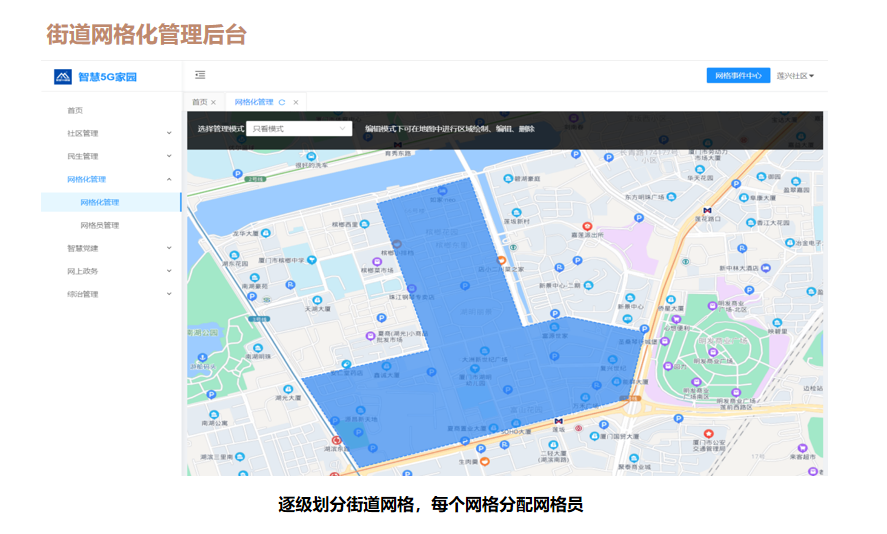Click the red 嘉莲派出所 map marker
The height and width of the screenshot is (534, 887).
point(587,226)
